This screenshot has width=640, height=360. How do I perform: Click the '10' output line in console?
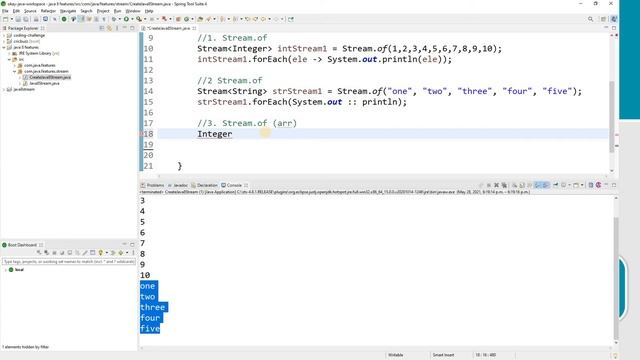click(145, 275)
